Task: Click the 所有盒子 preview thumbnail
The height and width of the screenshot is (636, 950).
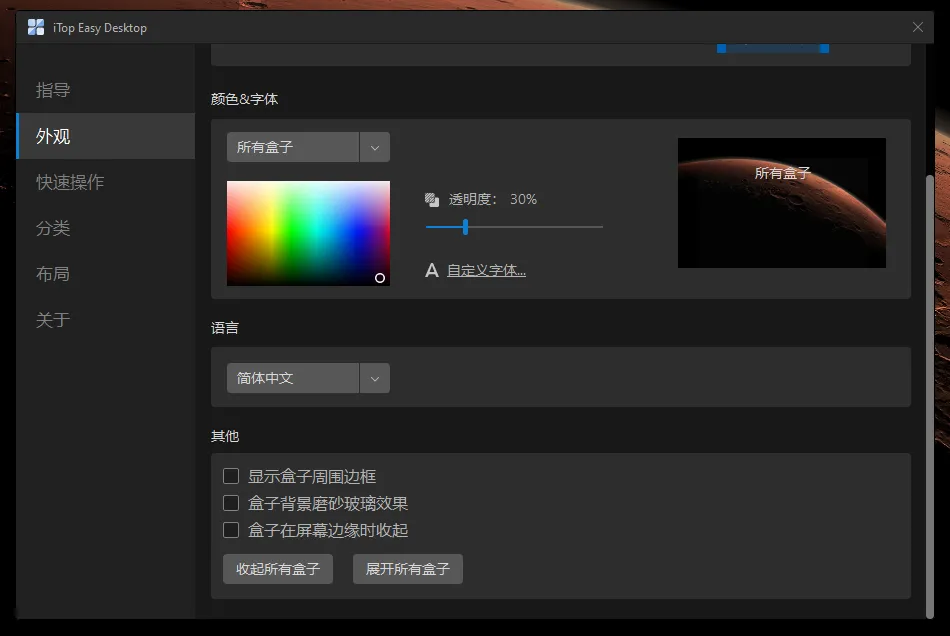Action: pyautogui.click(x=782, y=203)
